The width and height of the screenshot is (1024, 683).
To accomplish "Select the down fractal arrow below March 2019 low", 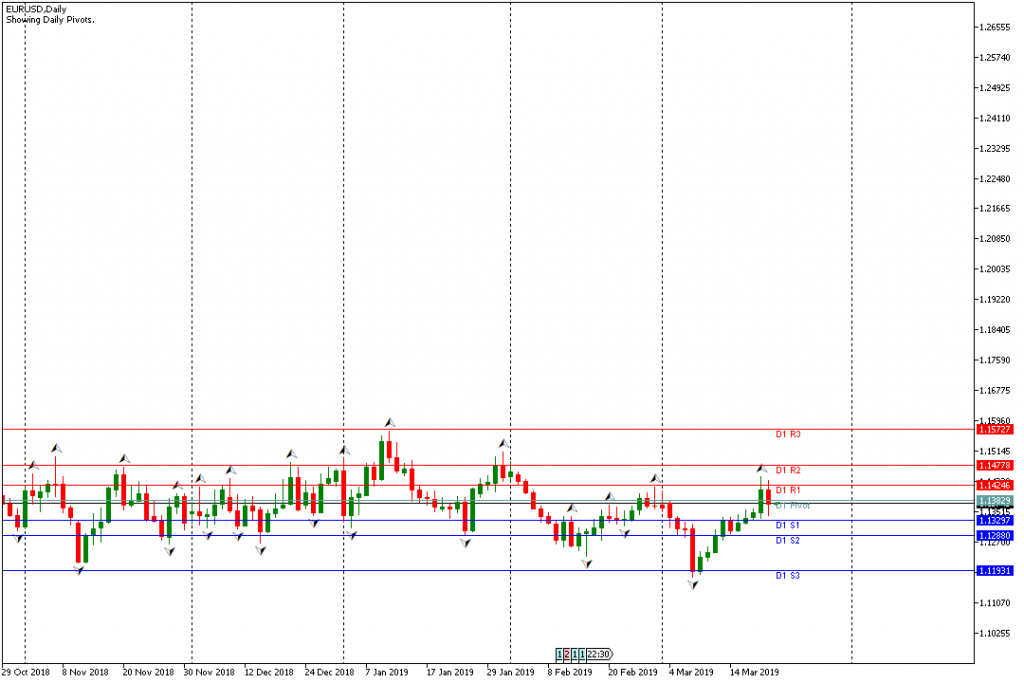I will pos(692,584).
